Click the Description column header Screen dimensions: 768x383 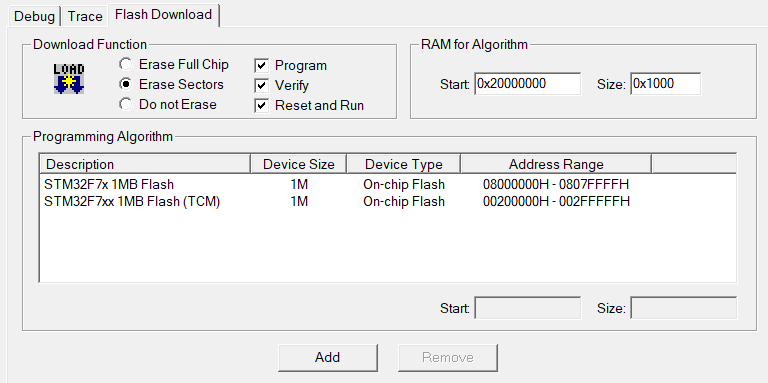(x=145, y=164)
